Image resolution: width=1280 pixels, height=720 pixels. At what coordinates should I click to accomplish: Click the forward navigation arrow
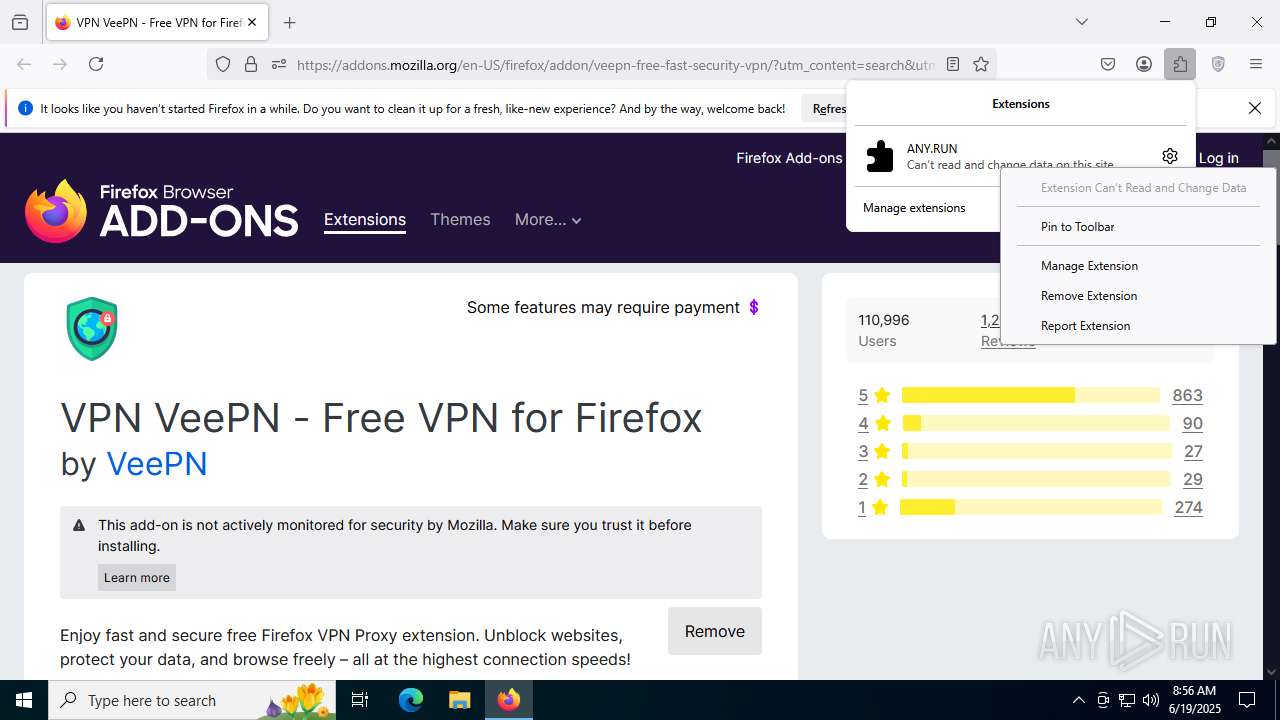point(60,64)
